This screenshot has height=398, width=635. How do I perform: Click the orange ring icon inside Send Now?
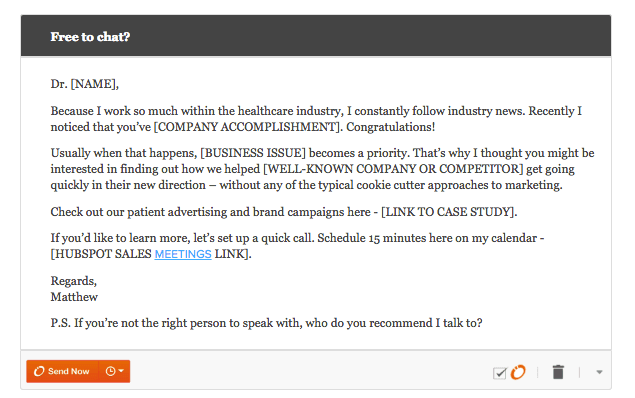click(x=39, y=371)
